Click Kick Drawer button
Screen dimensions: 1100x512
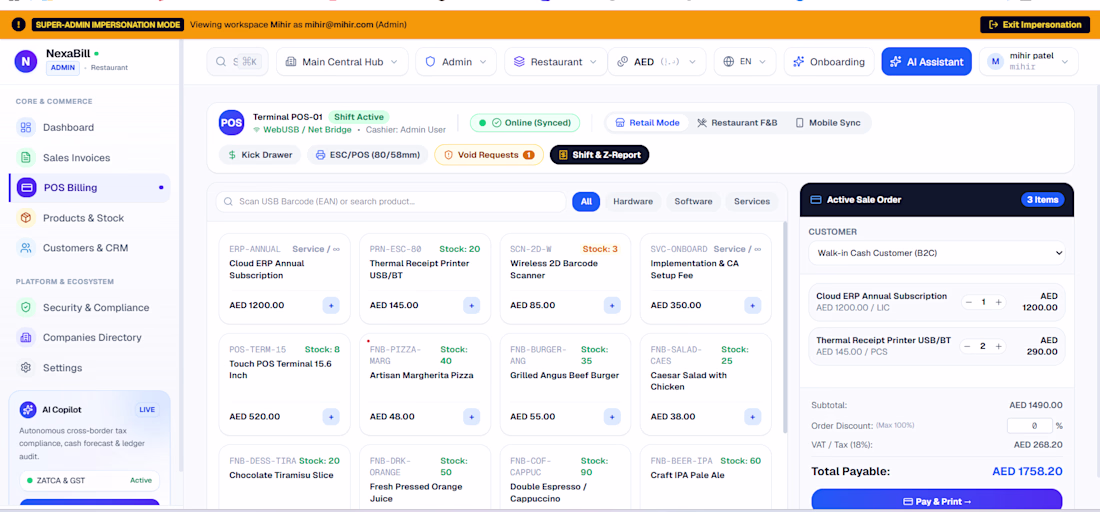(x=260, y=155)
